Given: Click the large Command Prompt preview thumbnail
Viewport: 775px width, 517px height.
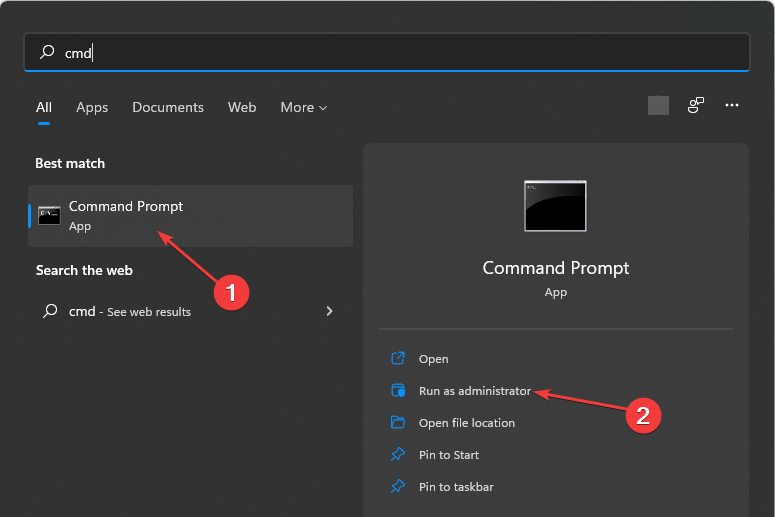Looking at the screenshot, I should (555, 206).
